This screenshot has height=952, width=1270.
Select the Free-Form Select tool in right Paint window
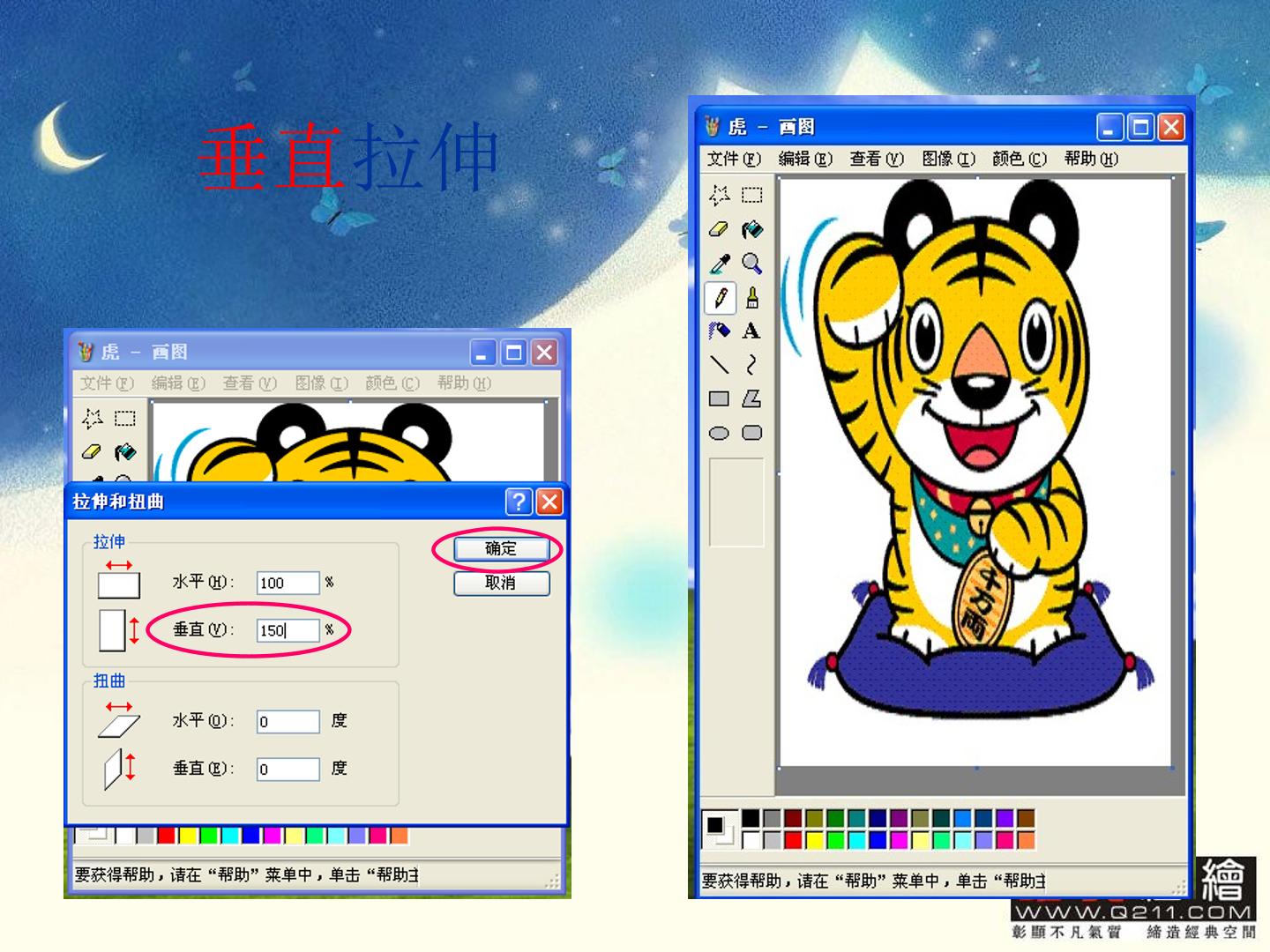[x=720, y=195]
